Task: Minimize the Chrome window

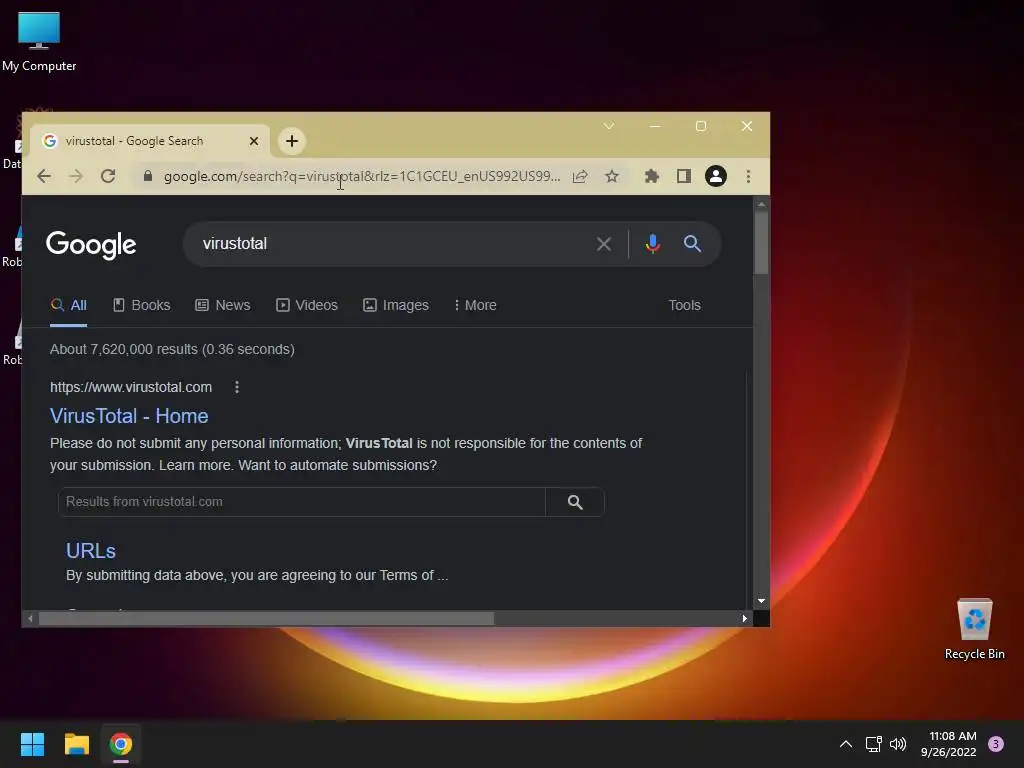Action: pos(655,126)
